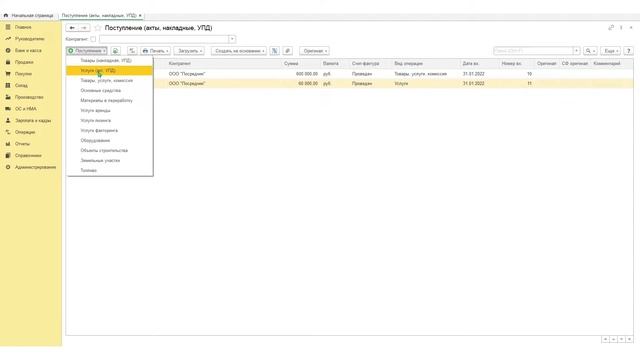Go to Зарплата и кадры section
Viewport: 640px width, 360px height.
click(33, 120)
